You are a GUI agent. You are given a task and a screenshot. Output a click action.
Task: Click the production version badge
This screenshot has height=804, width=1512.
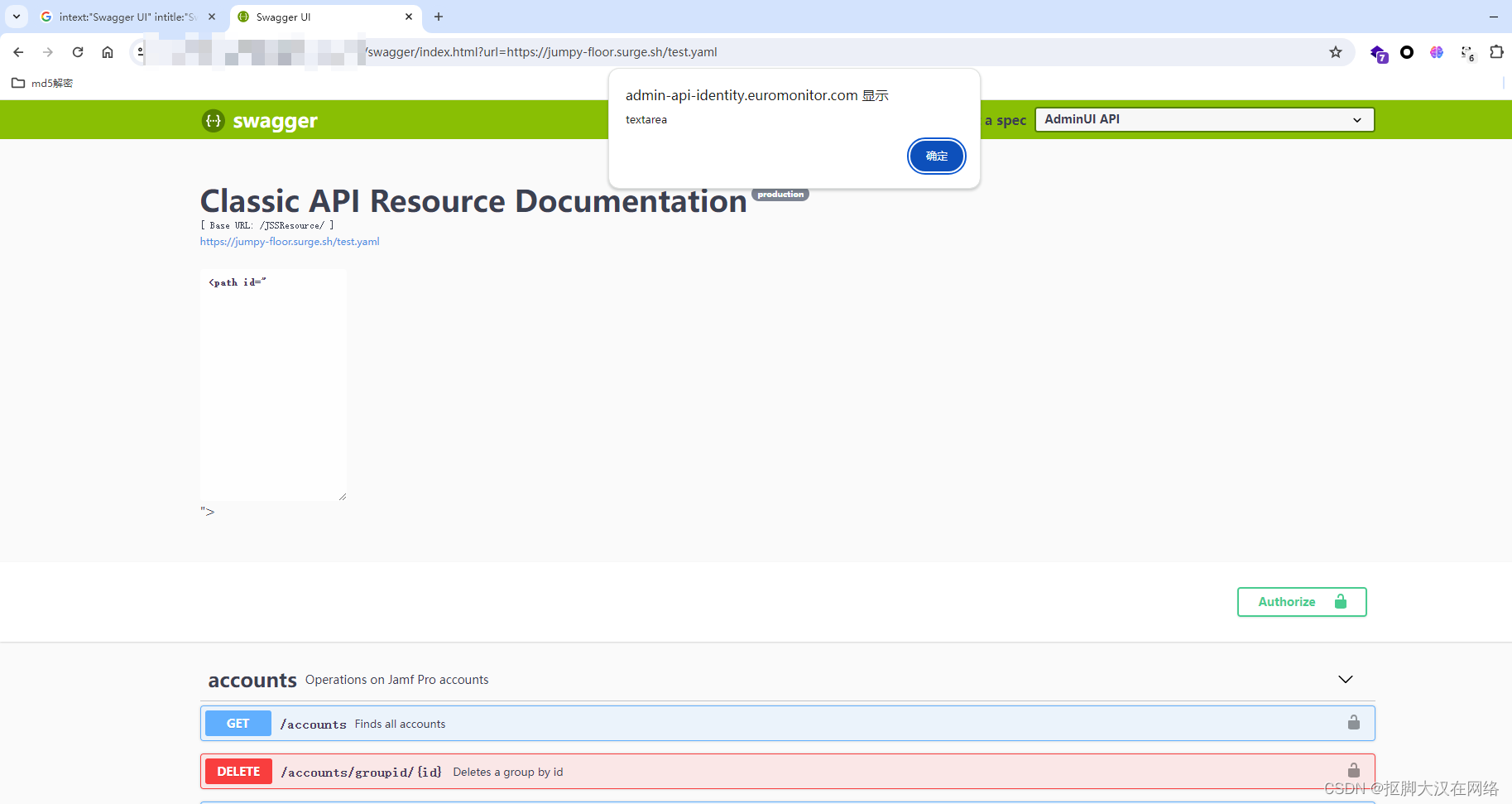(x=780, y=195)
